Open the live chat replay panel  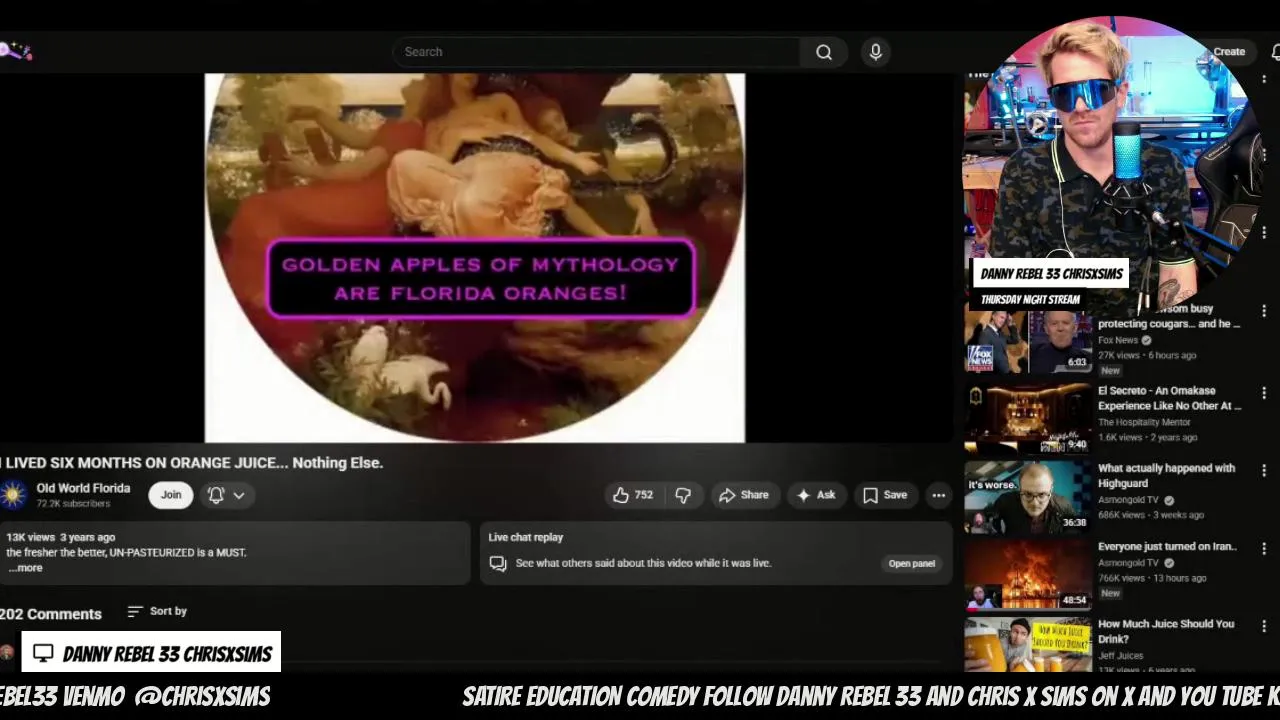tap(912, 563)
